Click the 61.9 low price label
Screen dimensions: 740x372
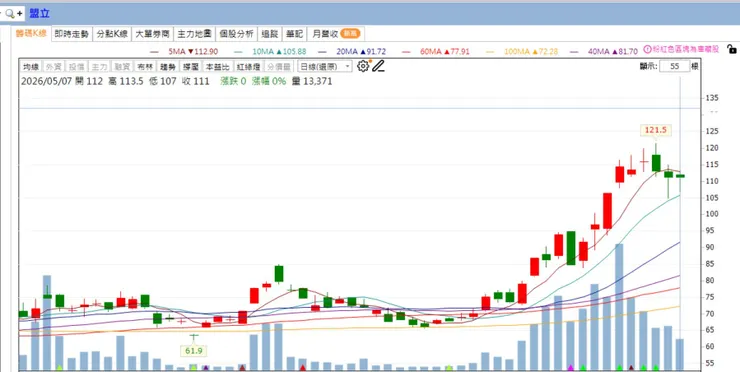click(x=193, y=351)
